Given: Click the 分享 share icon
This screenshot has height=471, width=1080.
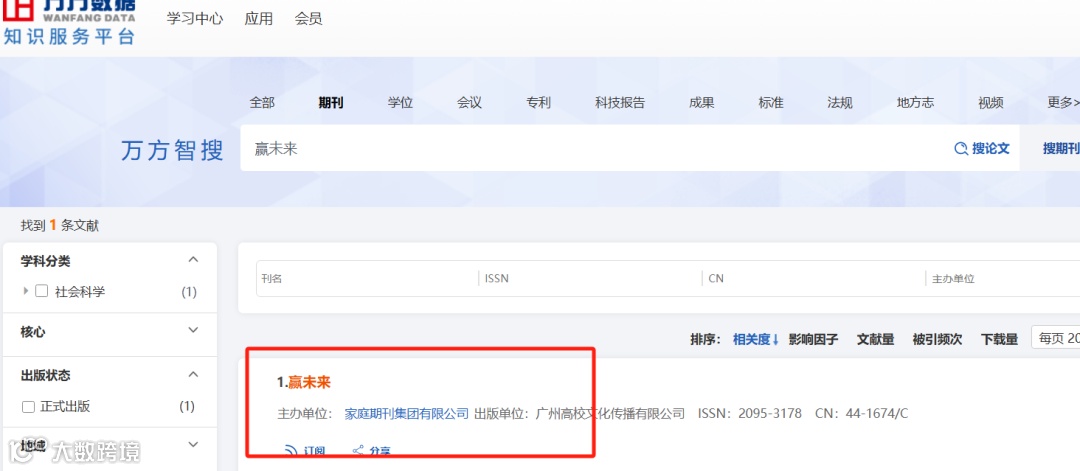Looking at the screenshot, I should (358, 451).
